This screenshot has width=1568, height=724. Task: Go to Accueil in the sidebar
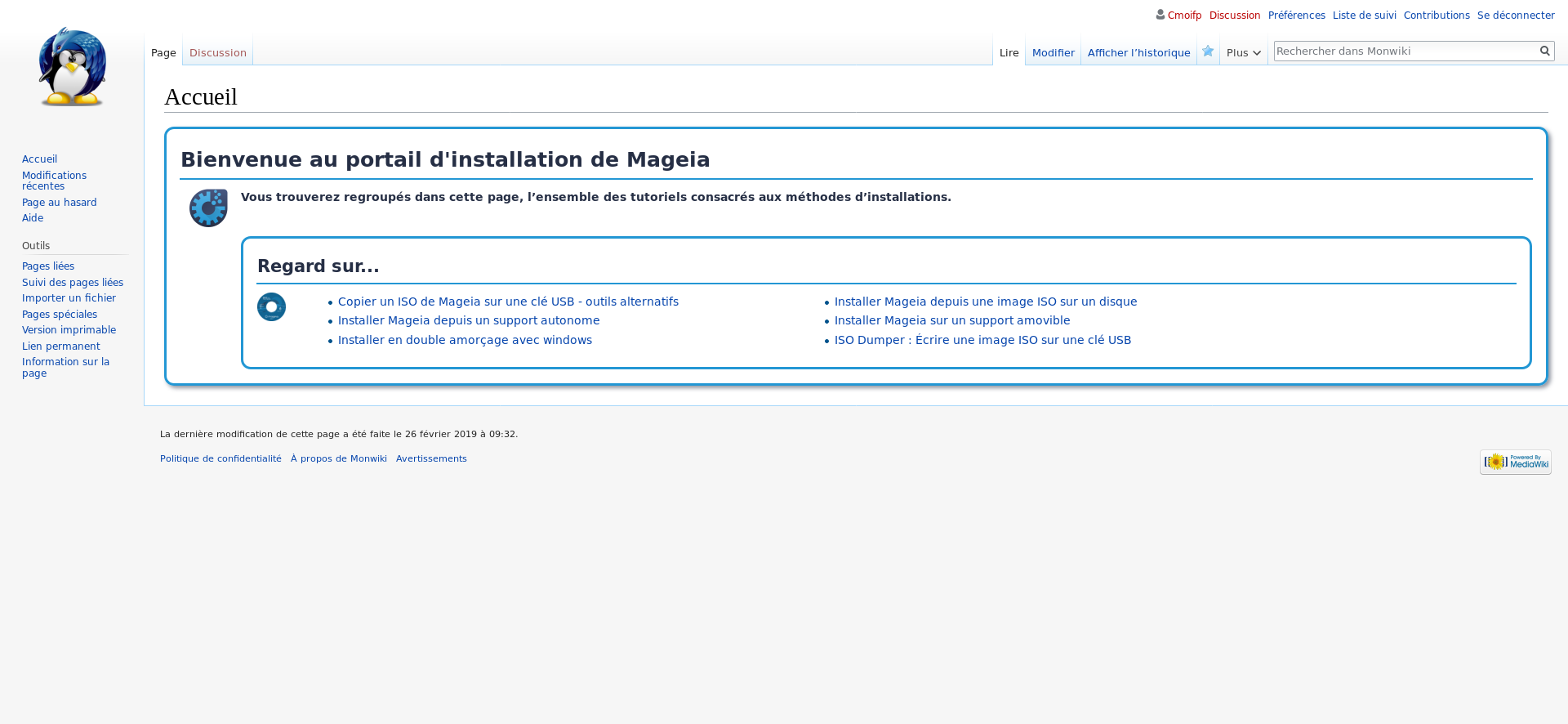(x=39, y=159)
